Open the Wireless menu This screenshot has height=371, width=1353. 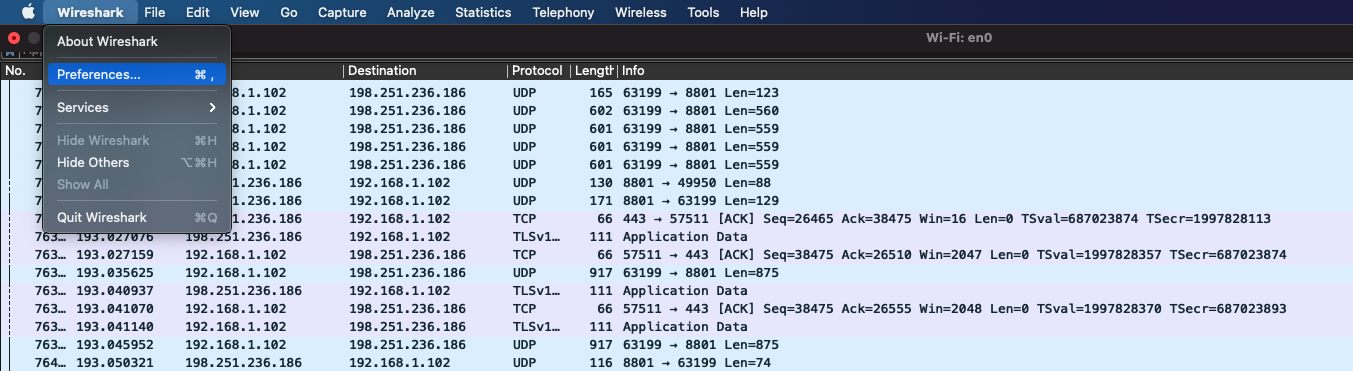coord(640,12)
